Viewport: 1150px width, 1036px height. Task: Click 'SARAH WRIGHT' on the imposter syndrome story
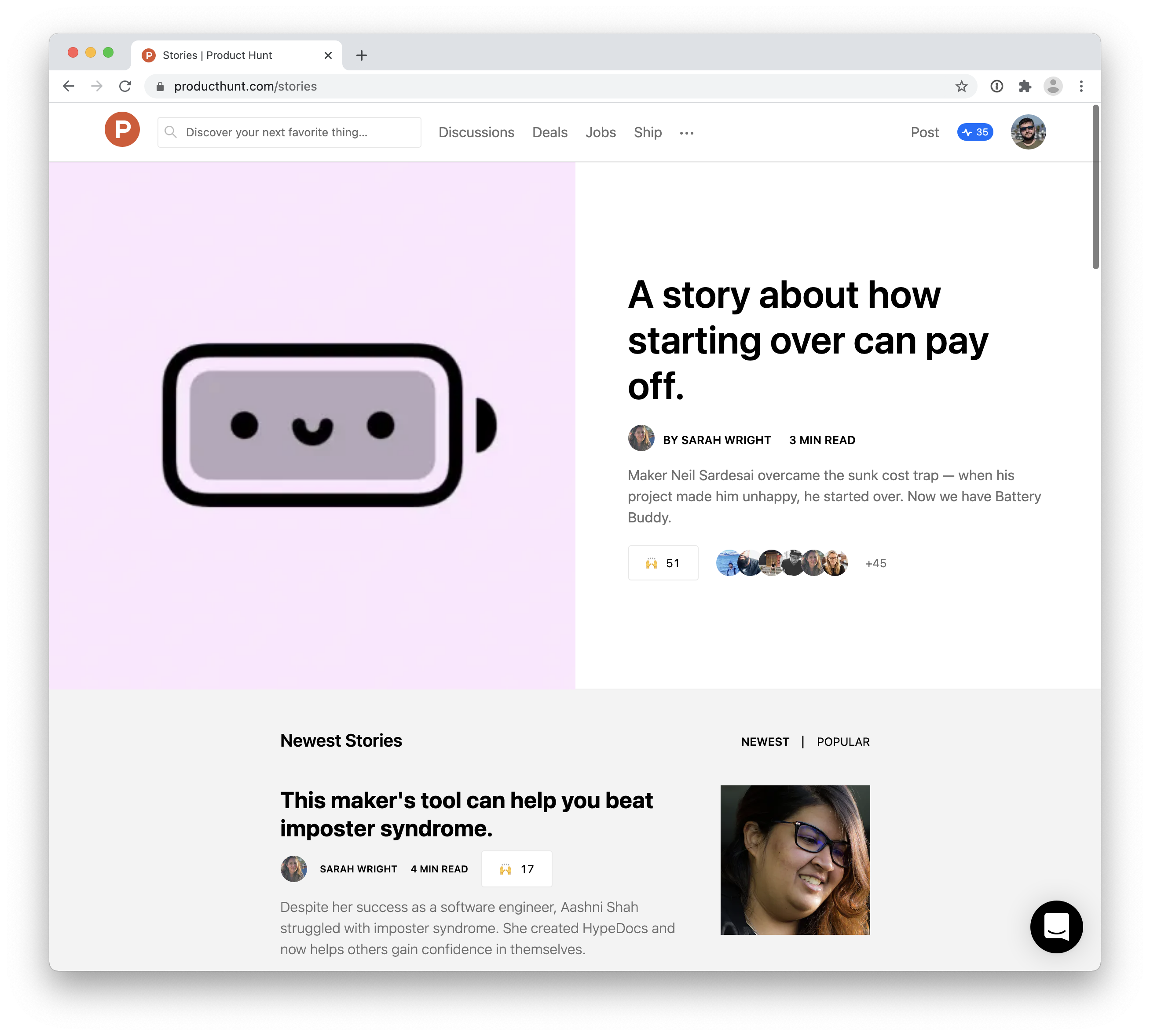point(358,868)
